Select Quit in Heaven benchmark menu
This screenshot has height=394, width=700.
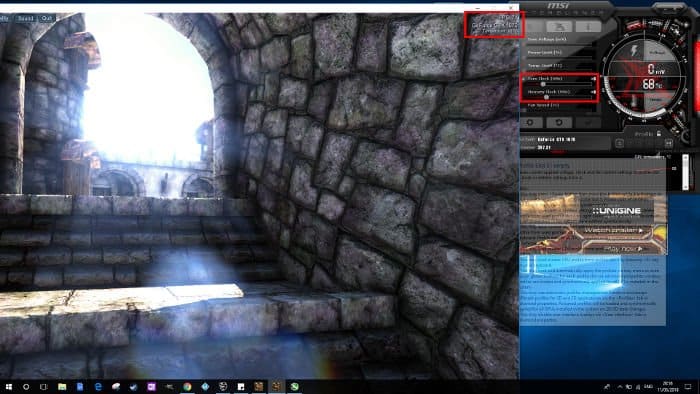click(x=46, y=18)
